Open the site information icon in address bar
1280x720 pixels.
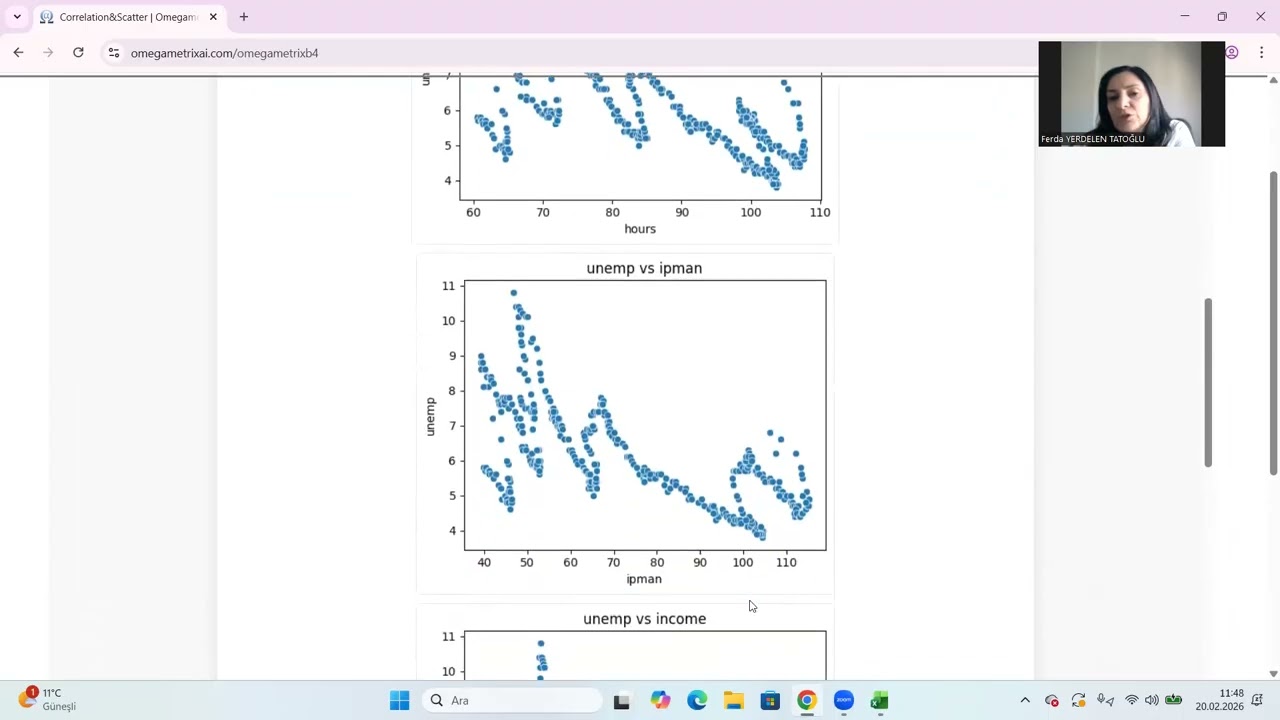click(x=114, y=53)
